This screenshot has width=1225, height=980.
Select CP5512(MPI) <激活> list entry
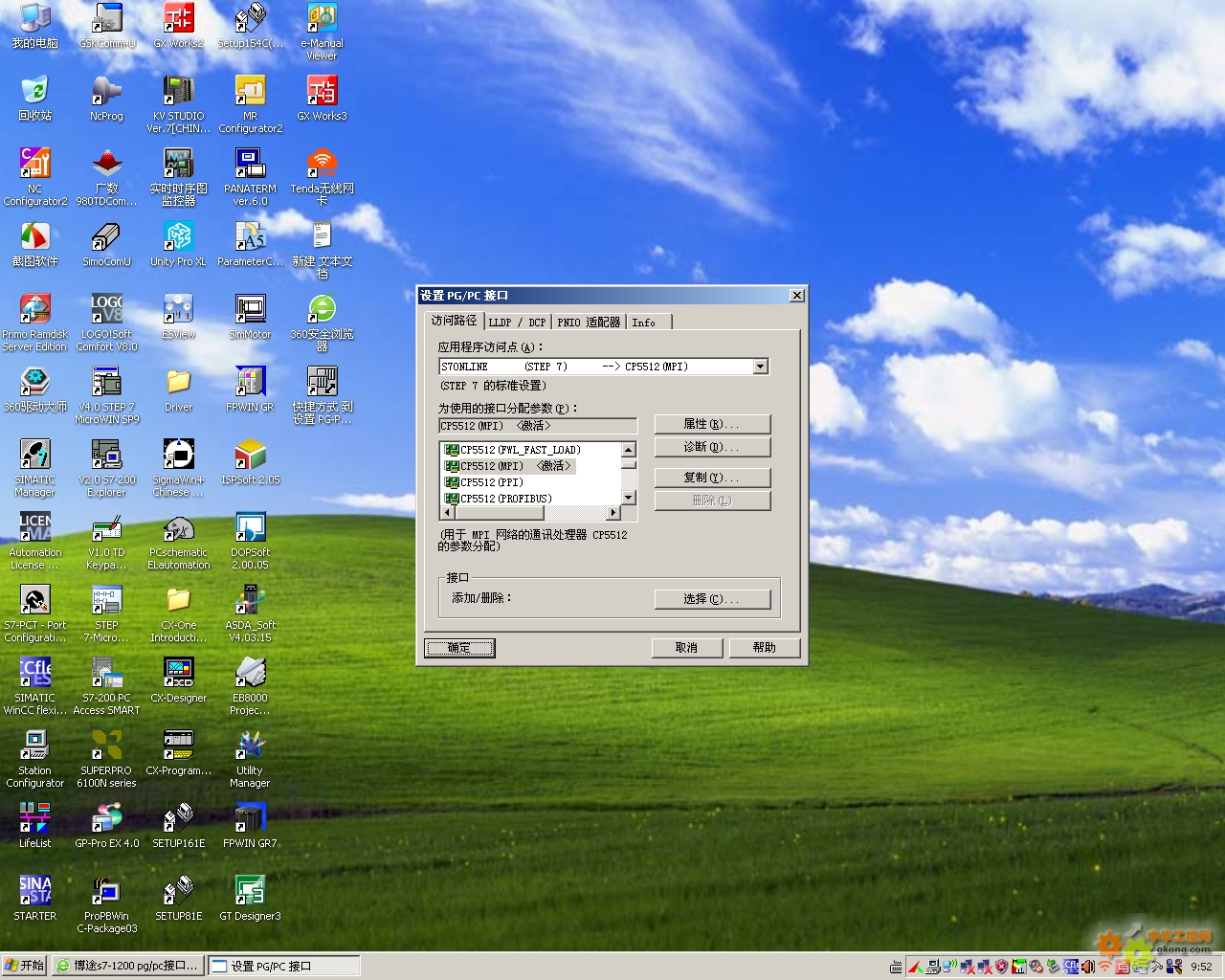coord(508,466)
